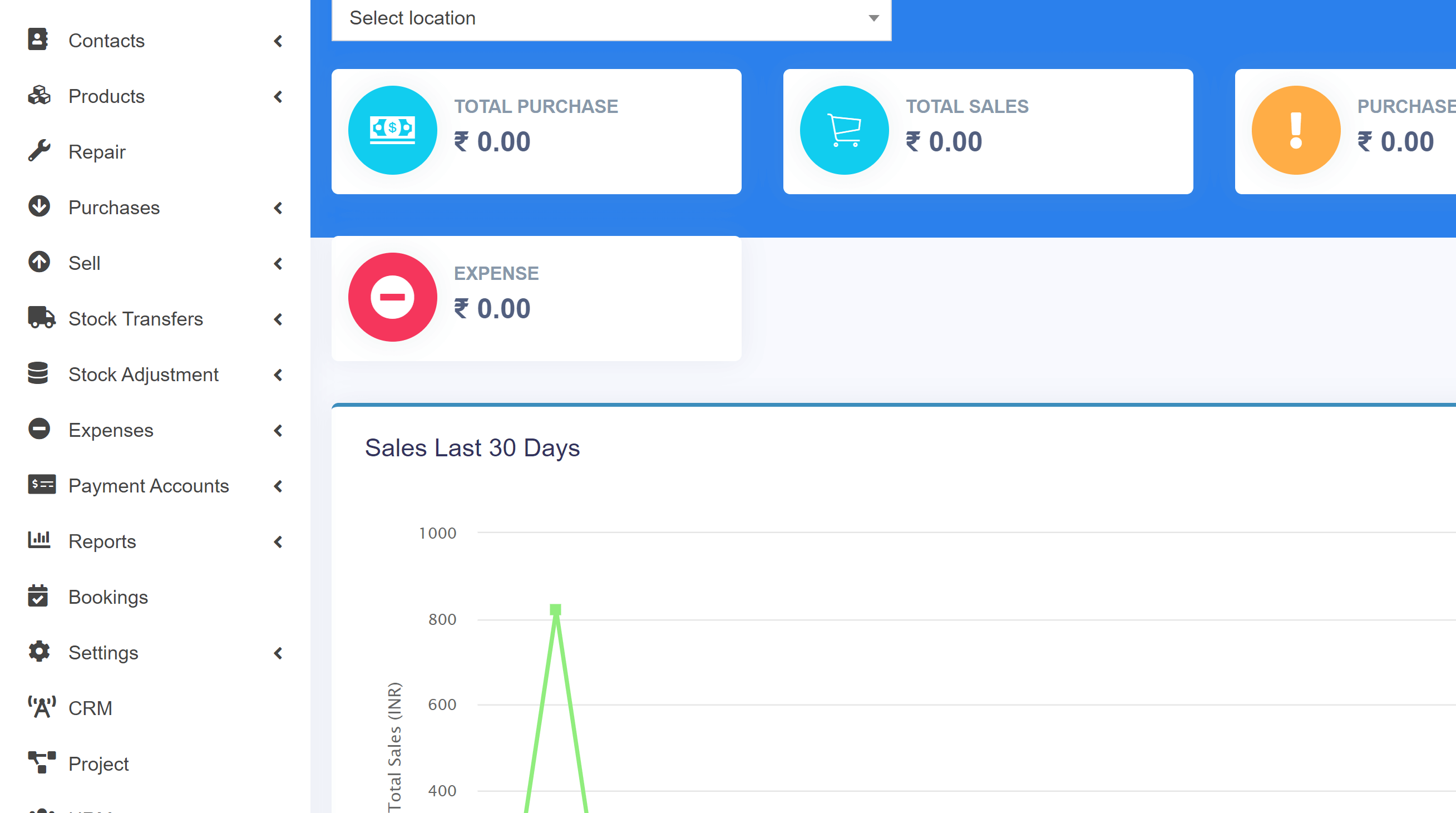Click the Contacts address book icon

[38, 40]
